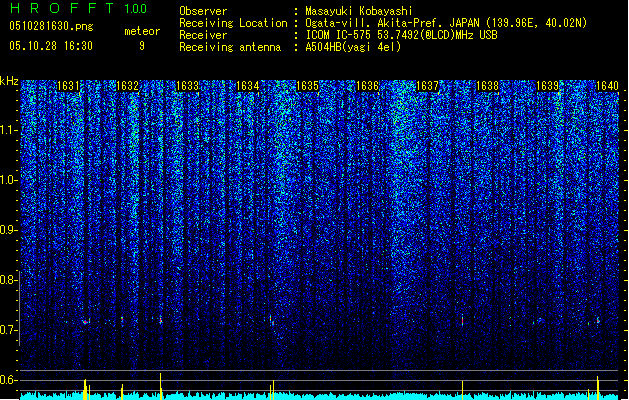Click the 1638 time marker

487,86
